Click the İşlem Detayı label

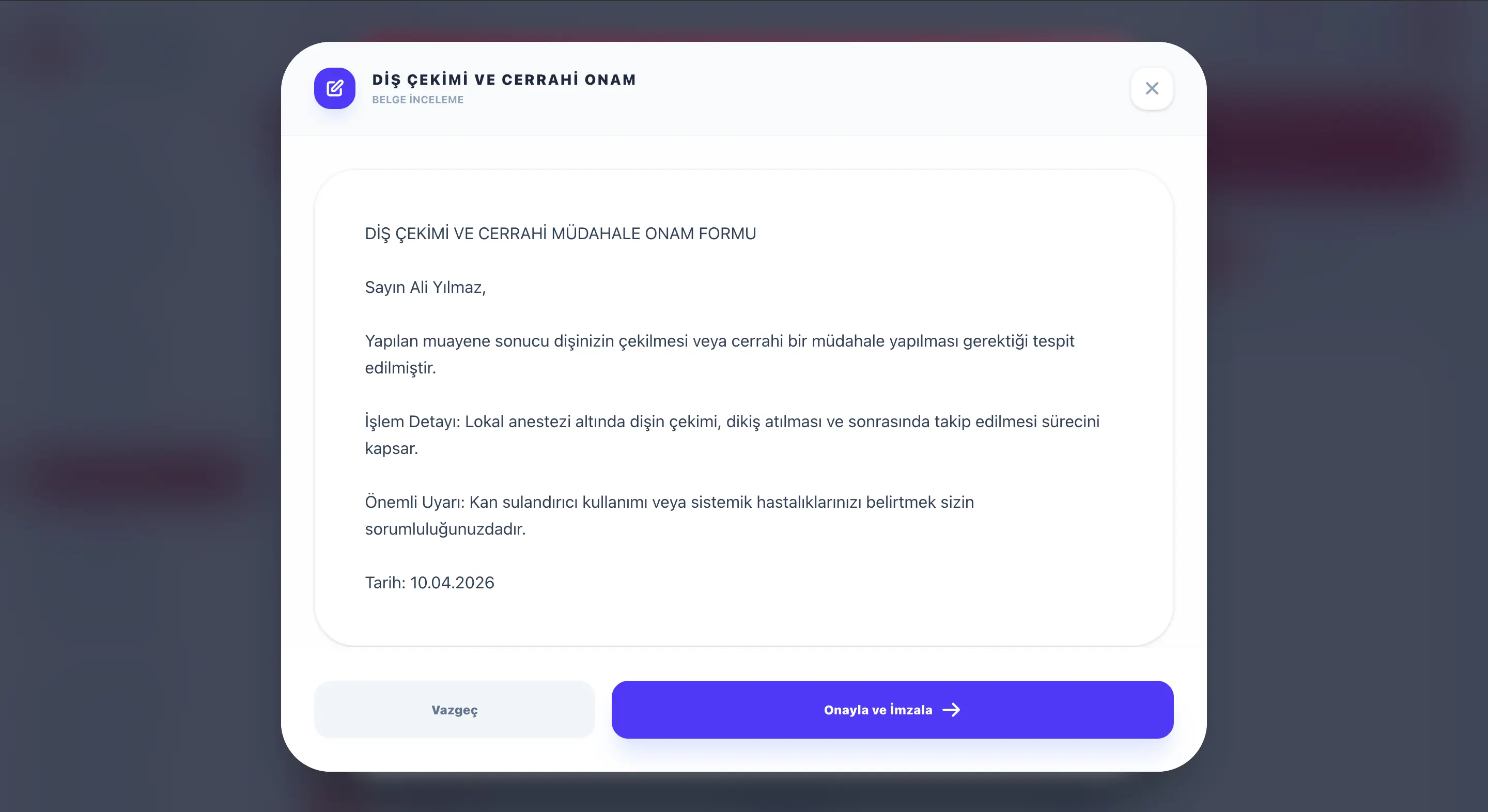click(412, 421)
